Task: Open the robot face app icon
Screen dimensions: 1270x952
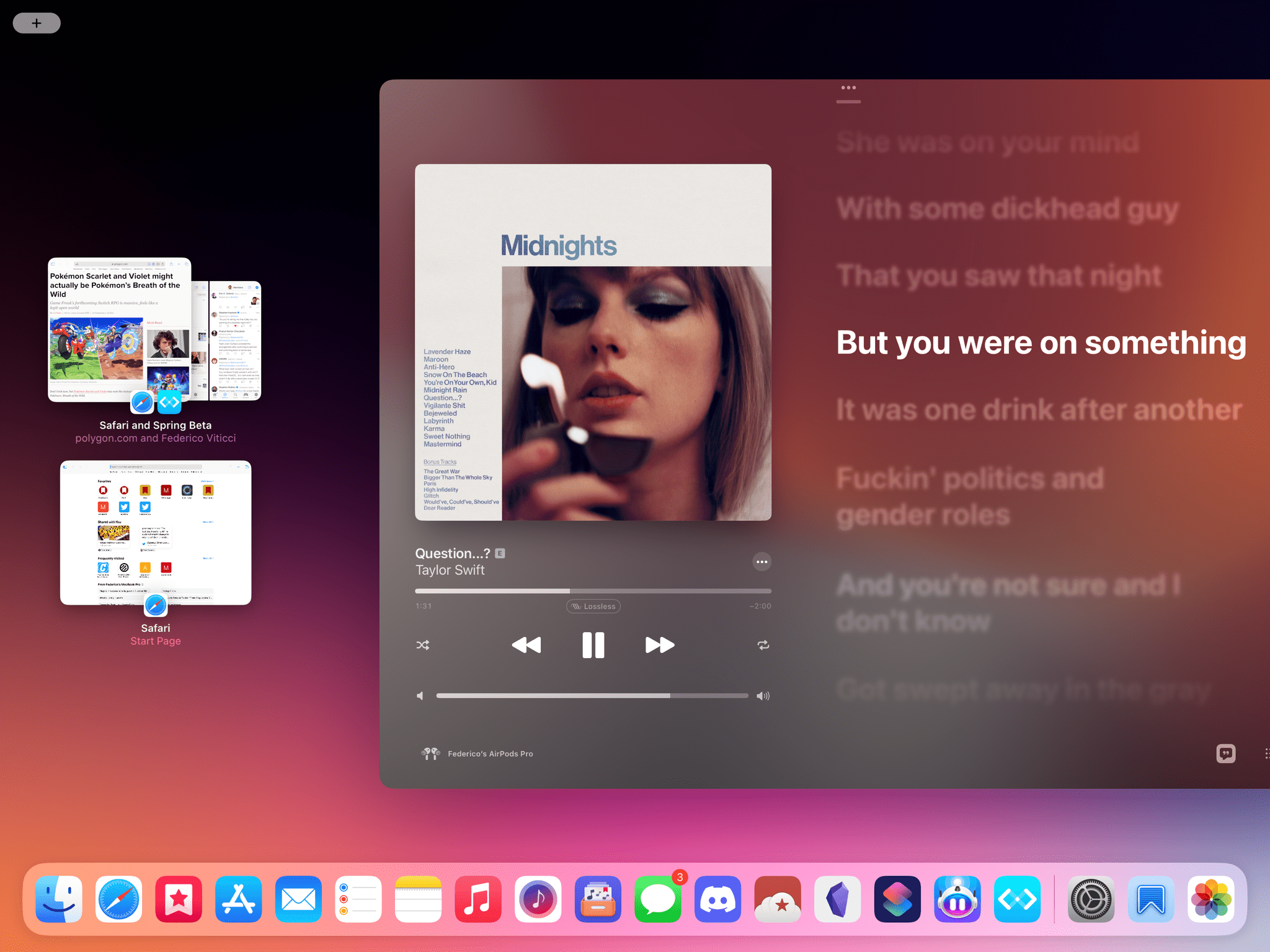Action: 957,899
